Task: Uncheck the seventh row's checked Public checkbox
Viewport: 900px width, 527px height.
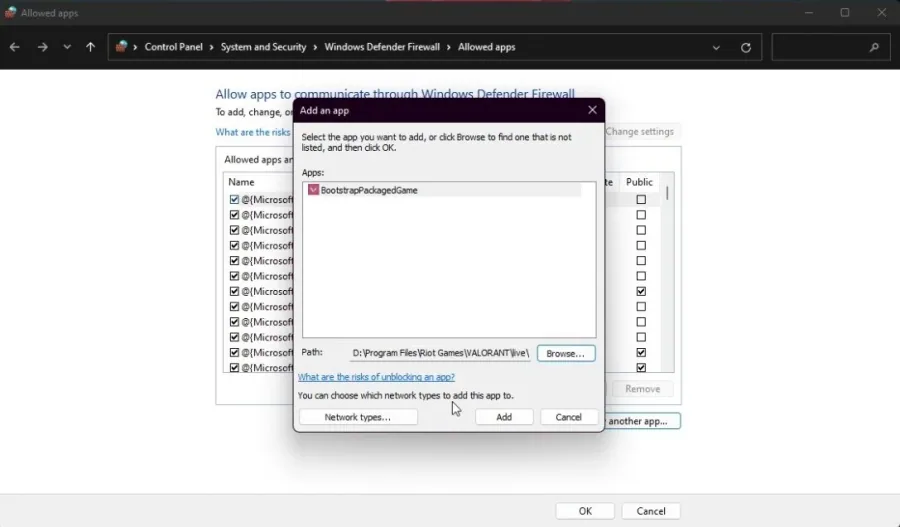Action: tap(641, 291)
